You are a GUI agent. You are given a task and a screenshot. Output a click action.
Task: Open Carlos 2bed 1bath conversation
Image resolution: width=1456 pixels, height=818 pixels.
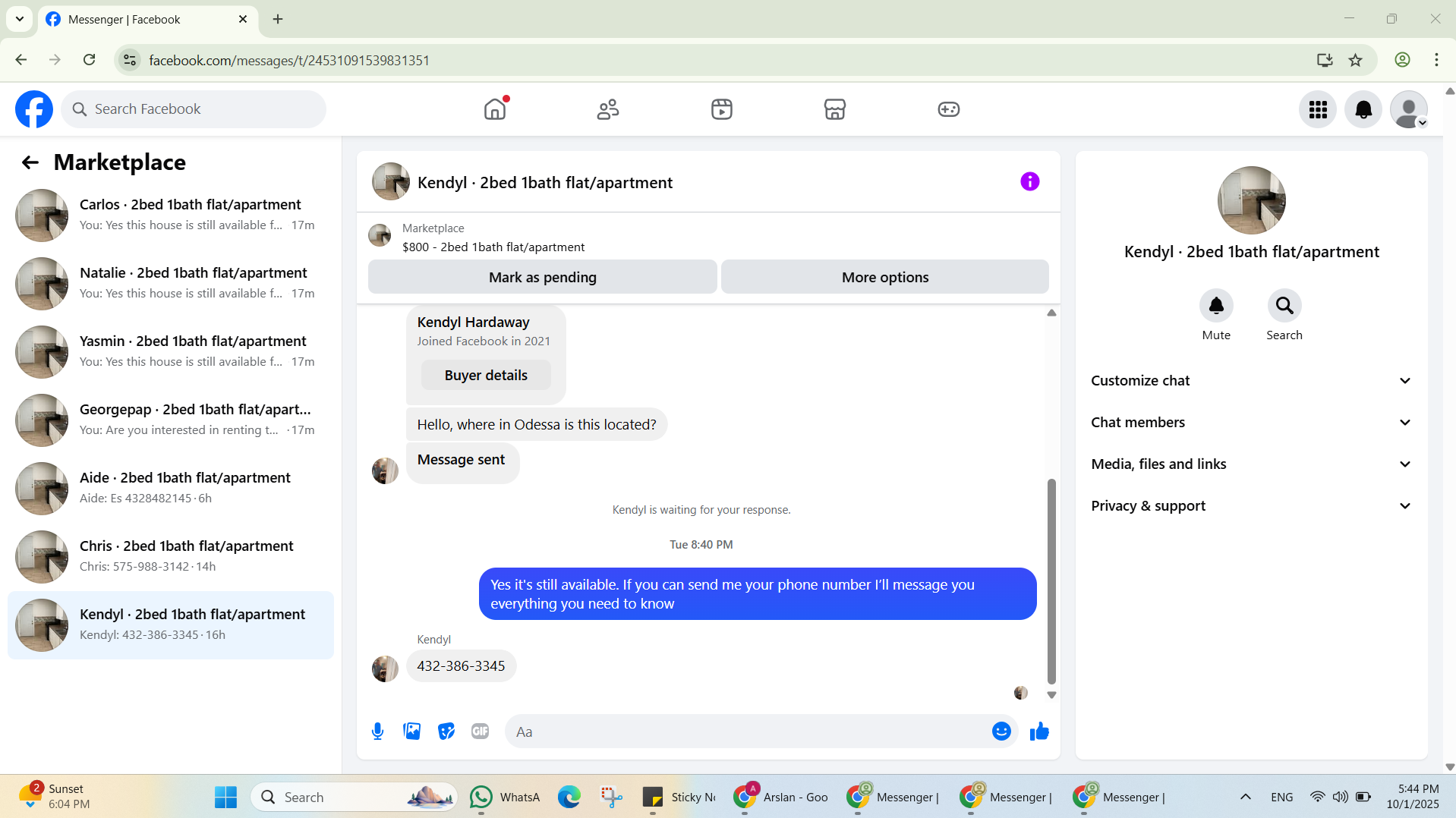[171, 216]
